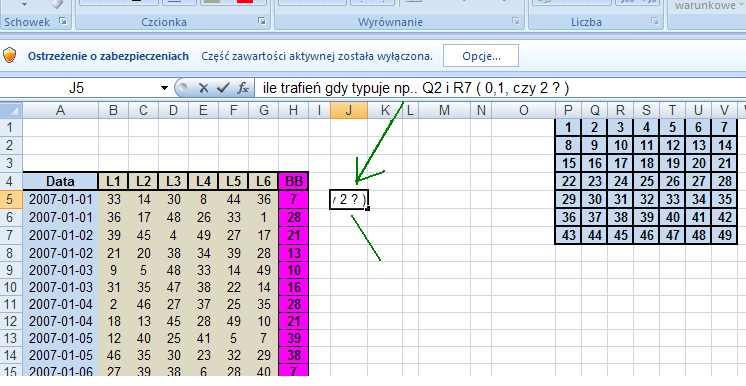
Task: Select the row 5 header
Action: point(10,199)
